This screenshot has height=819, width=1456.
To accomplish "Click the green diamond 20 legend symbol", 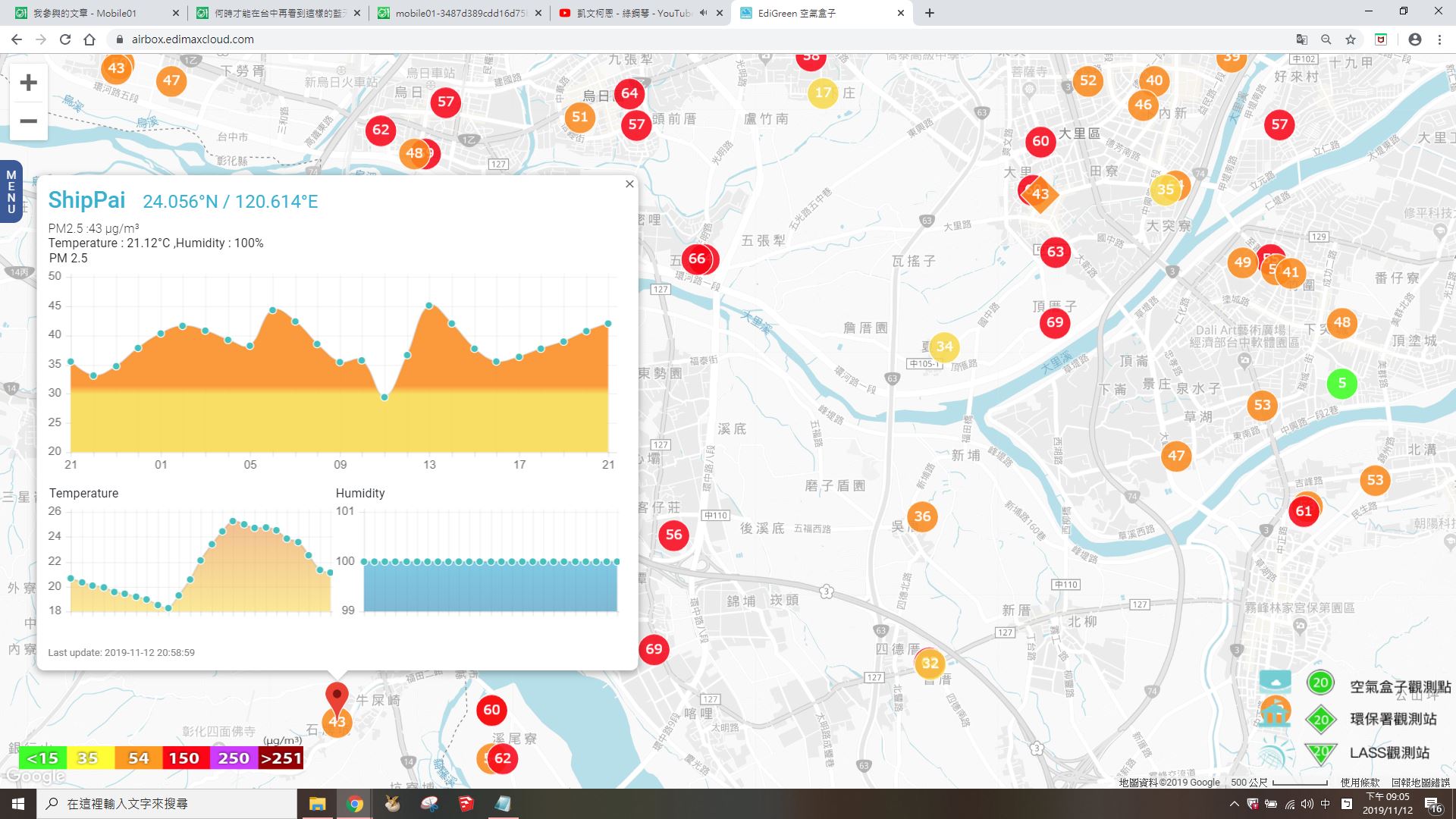I will coord(1320,719).
